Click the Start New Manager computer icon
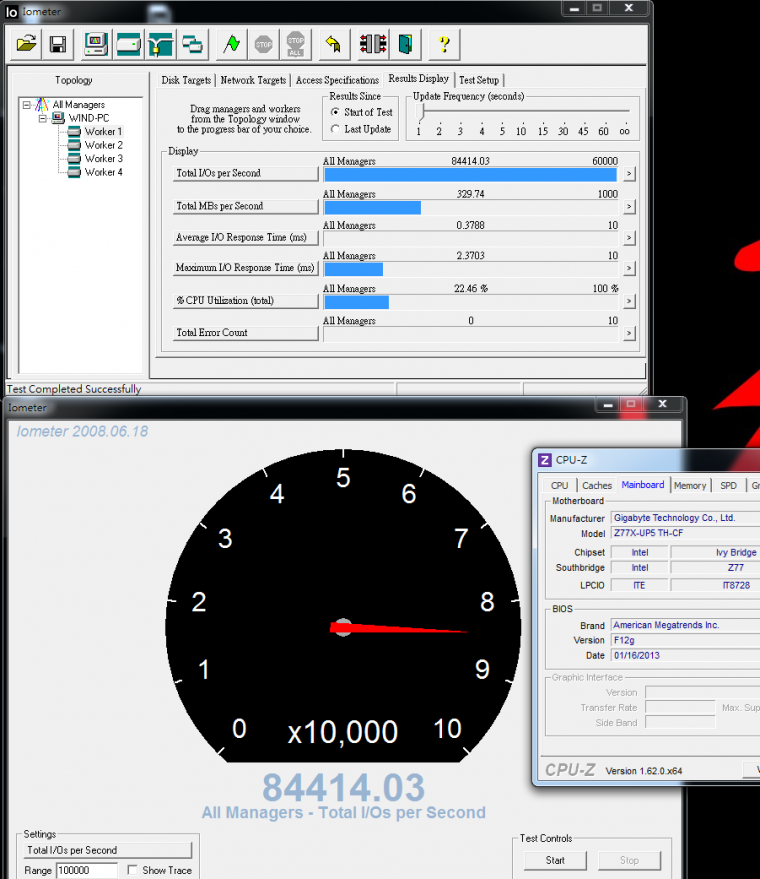 click(x=96, y=44)
